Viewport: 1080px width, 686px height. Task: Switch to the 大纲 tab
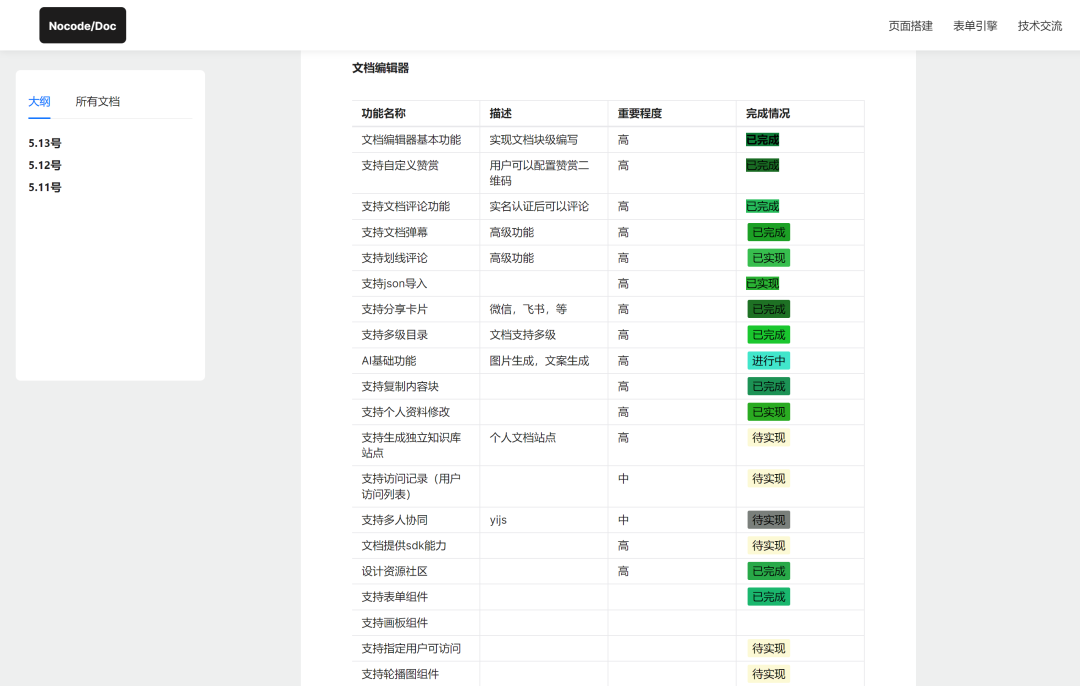pos(39,101)
